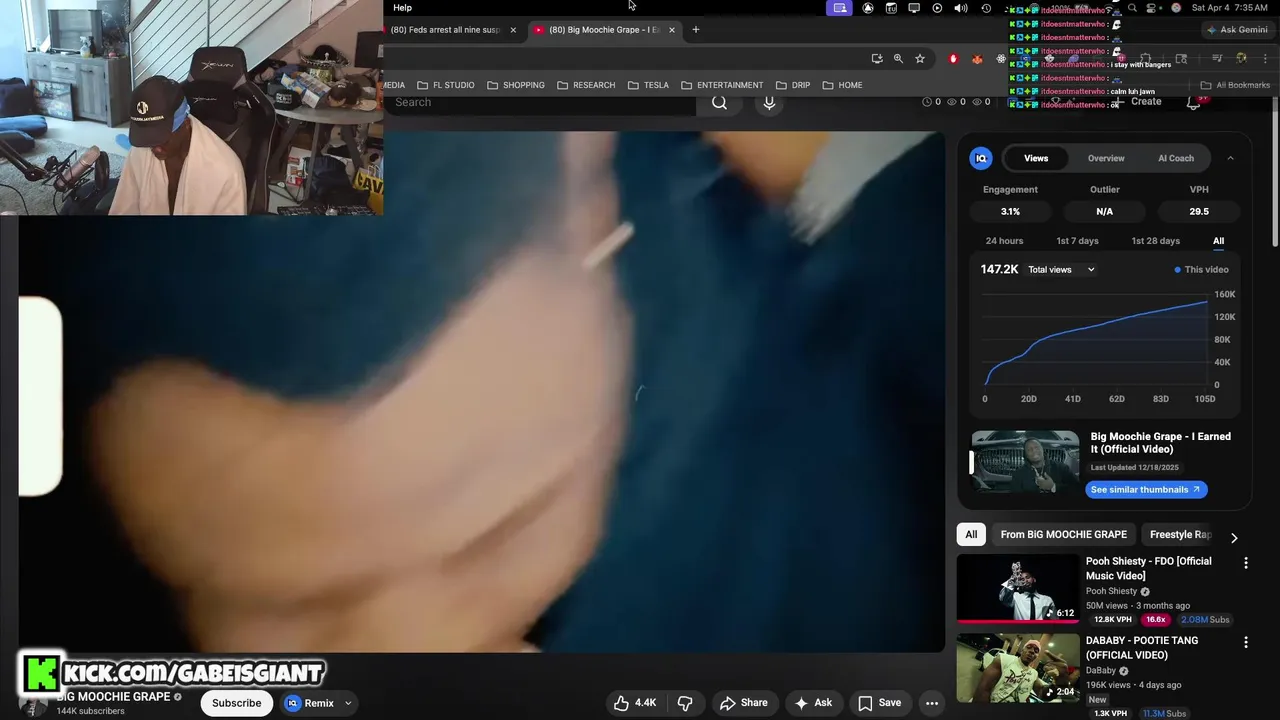Activate voice search microphone icon
This screenshot has height=720, width=1280.
[769, 102]
